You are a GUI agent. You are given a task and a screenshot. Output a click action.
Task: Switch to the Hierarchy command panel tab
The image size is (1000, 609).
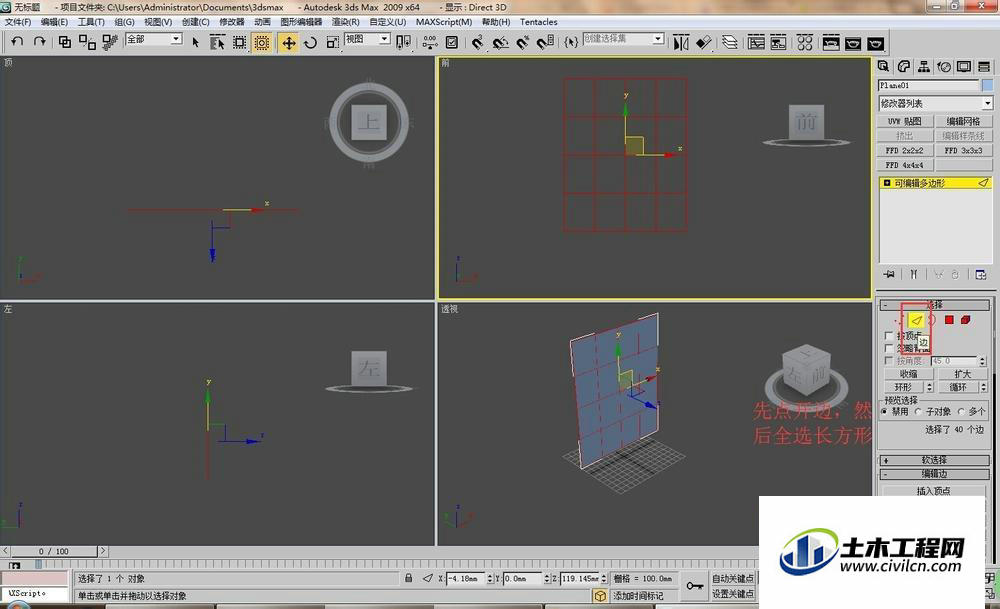(923, 66)
